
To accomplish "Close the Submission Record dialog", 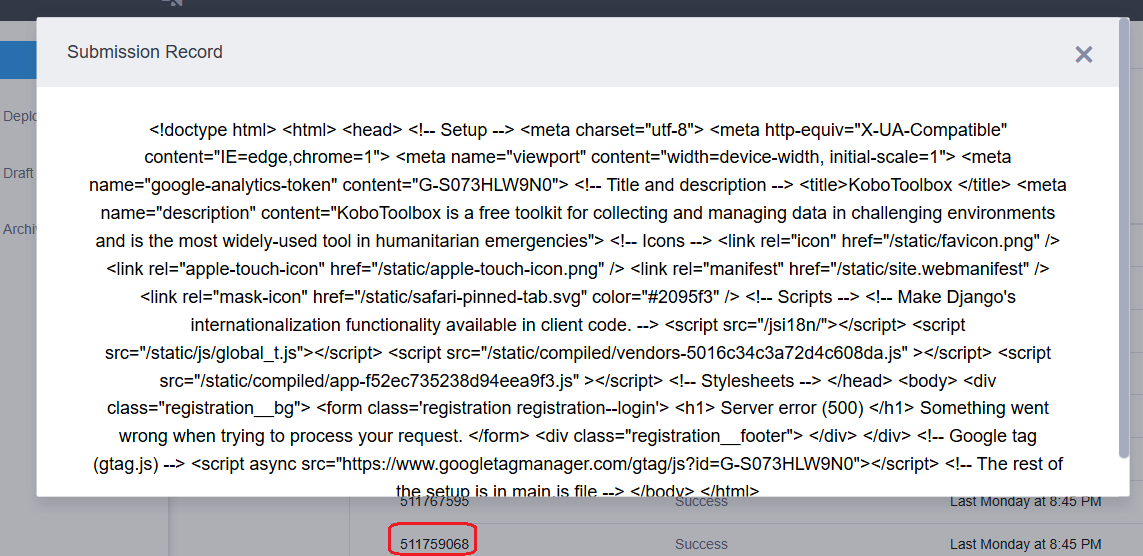I will coord(1083,54).
